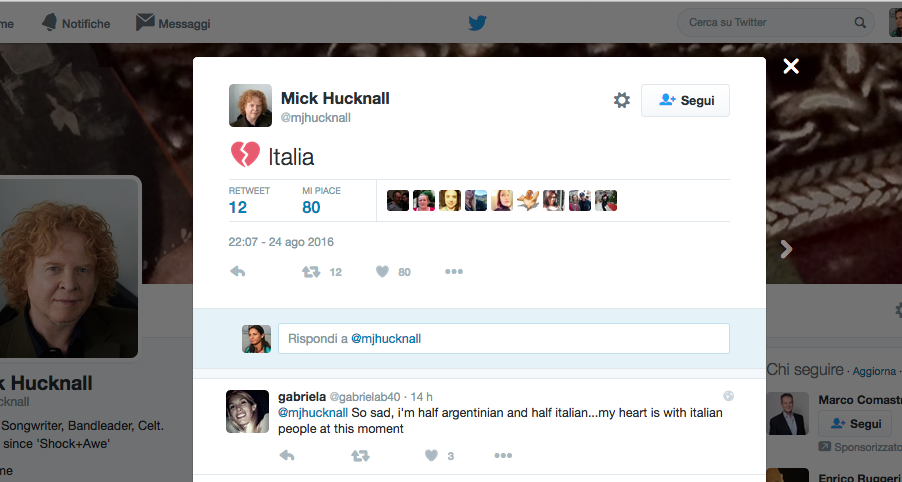
Task: Like the Italia tweet with heart icon
Action: (382, 271)
